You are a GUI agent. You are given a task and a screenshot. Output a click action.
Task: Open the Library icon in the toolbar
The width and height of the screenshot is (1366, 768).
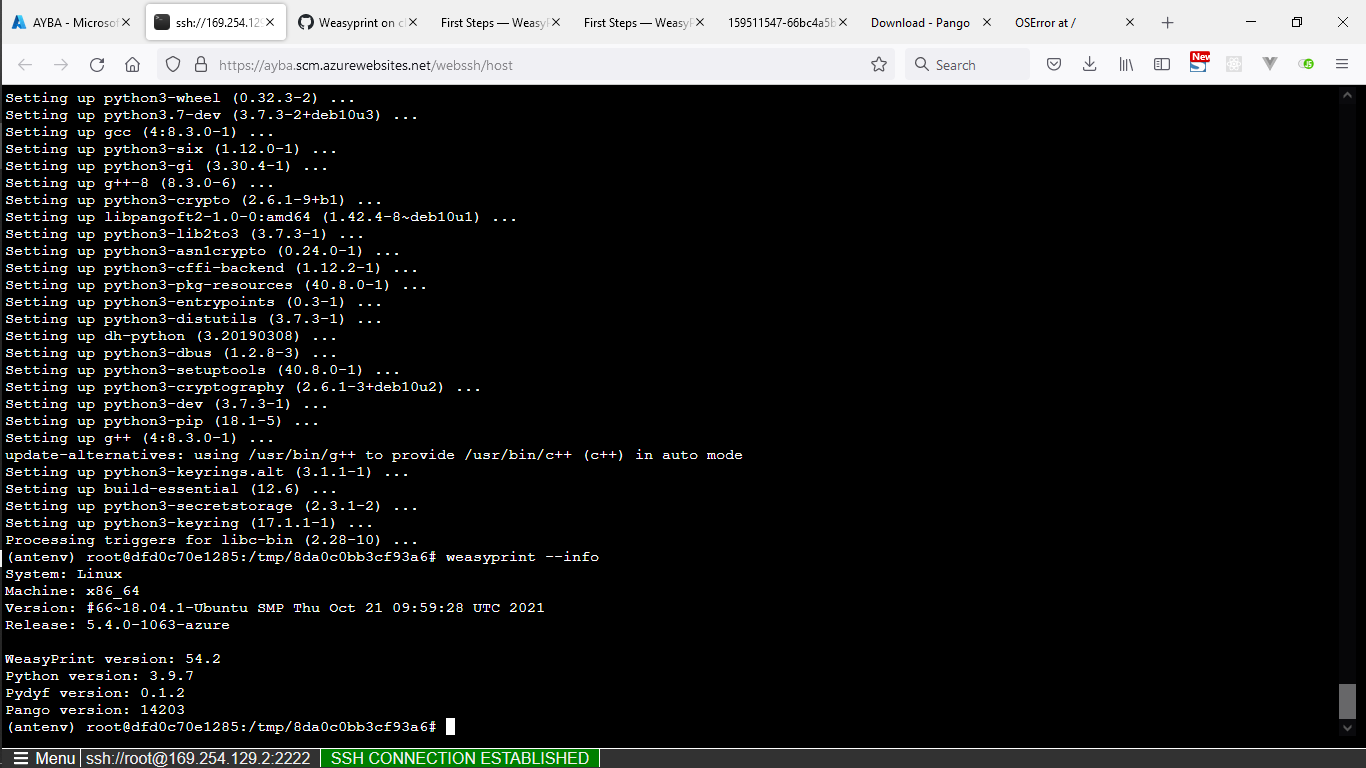(1125, 64)
